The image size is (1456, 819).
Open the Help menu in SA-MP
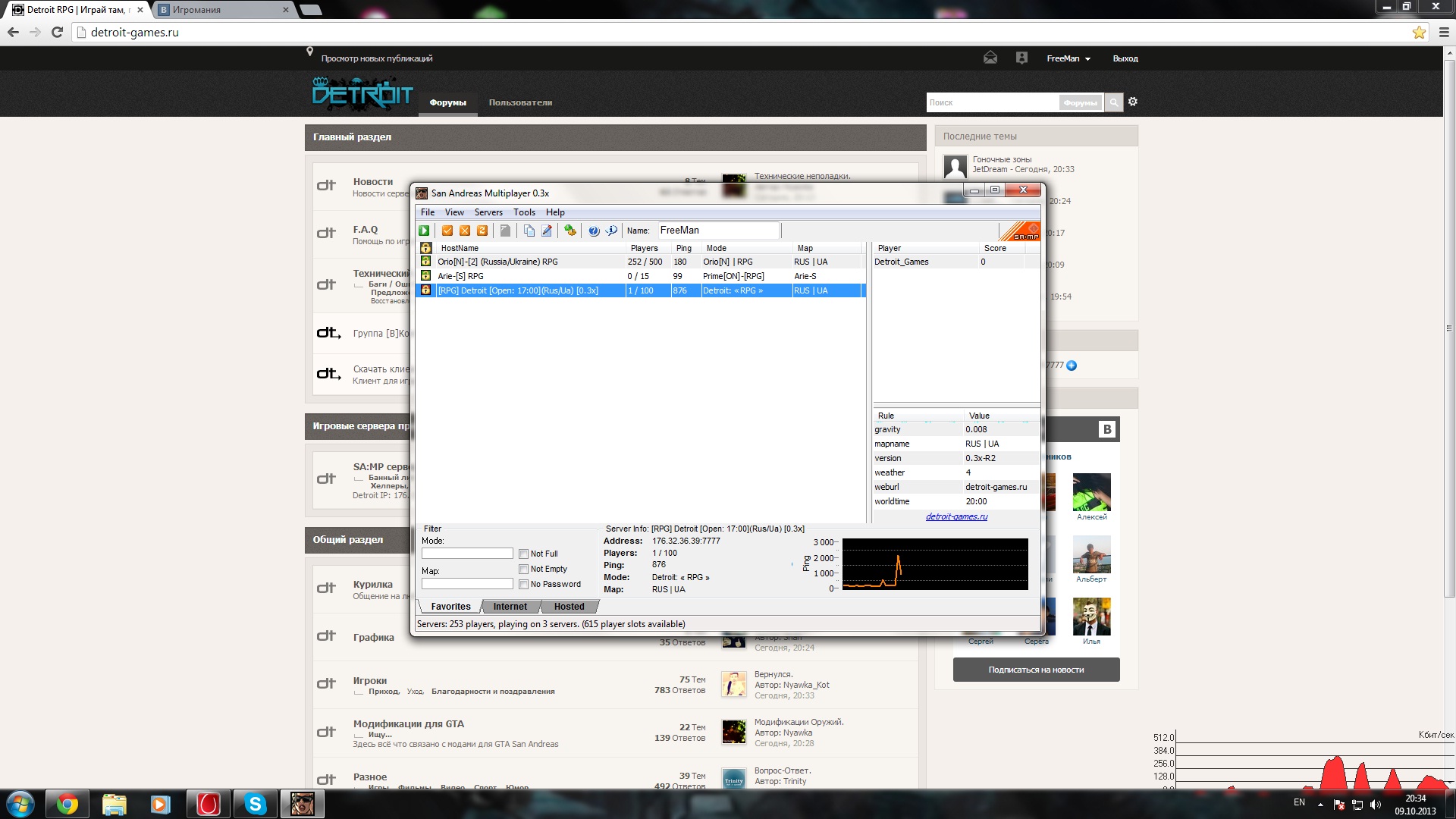555,212
